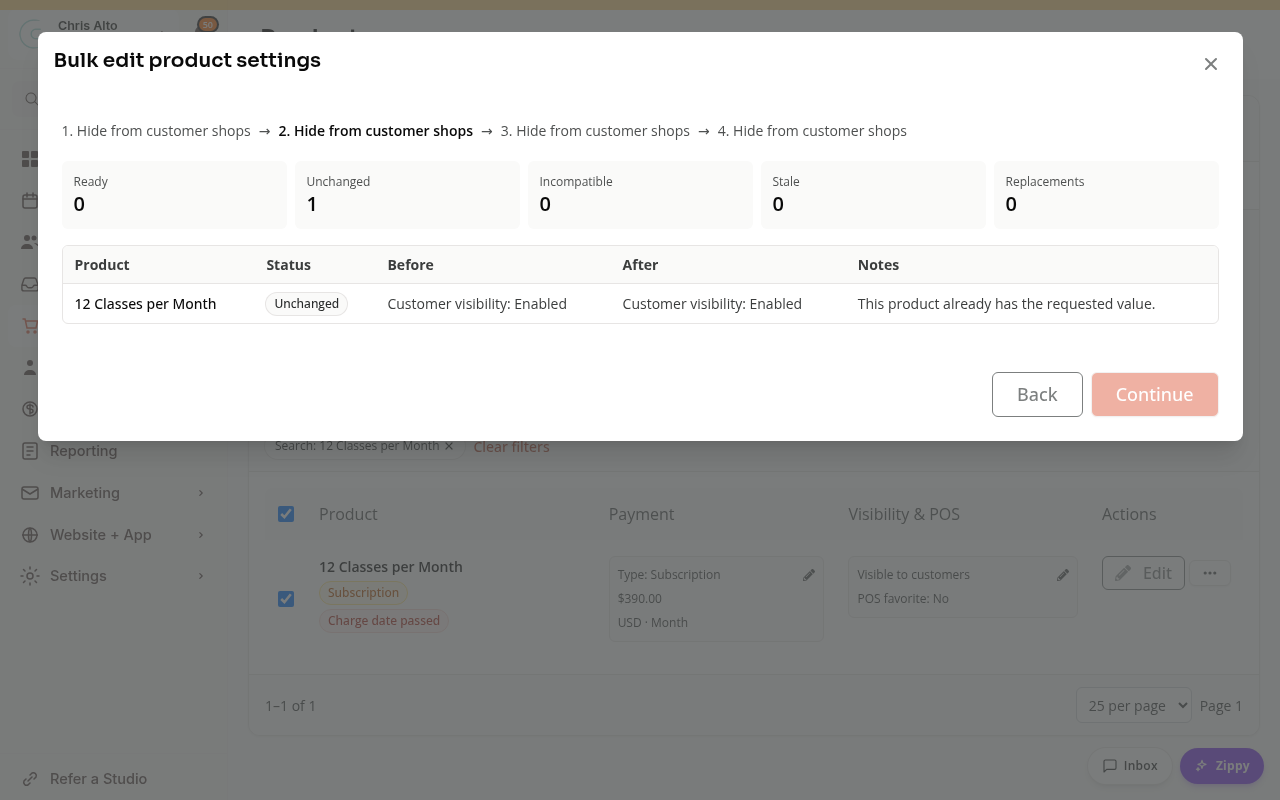Select step 1 Hide from customer shops
Image resolution: width=1280 pixels, height=800 pixels.
coord(156,131)
